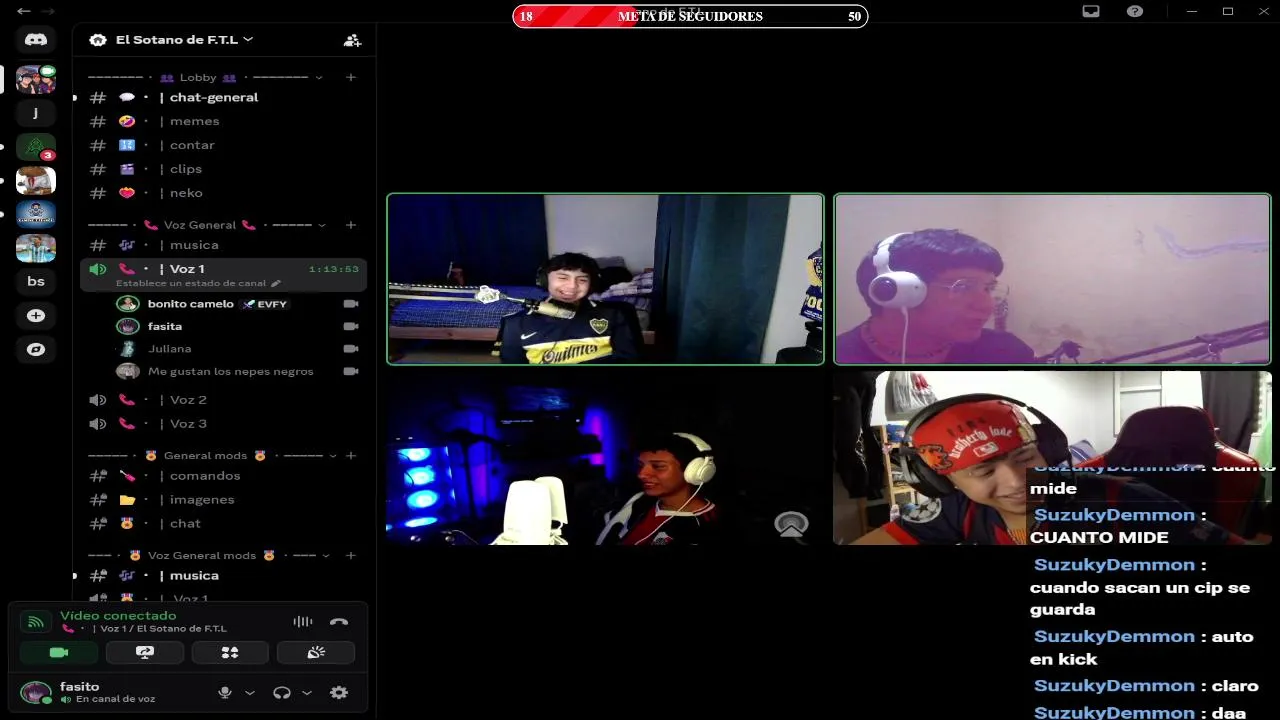The width and height of the screenshot is (1280, 720).
Task: Focus the Boca jersey webcam tile
Action: [605, 279]
